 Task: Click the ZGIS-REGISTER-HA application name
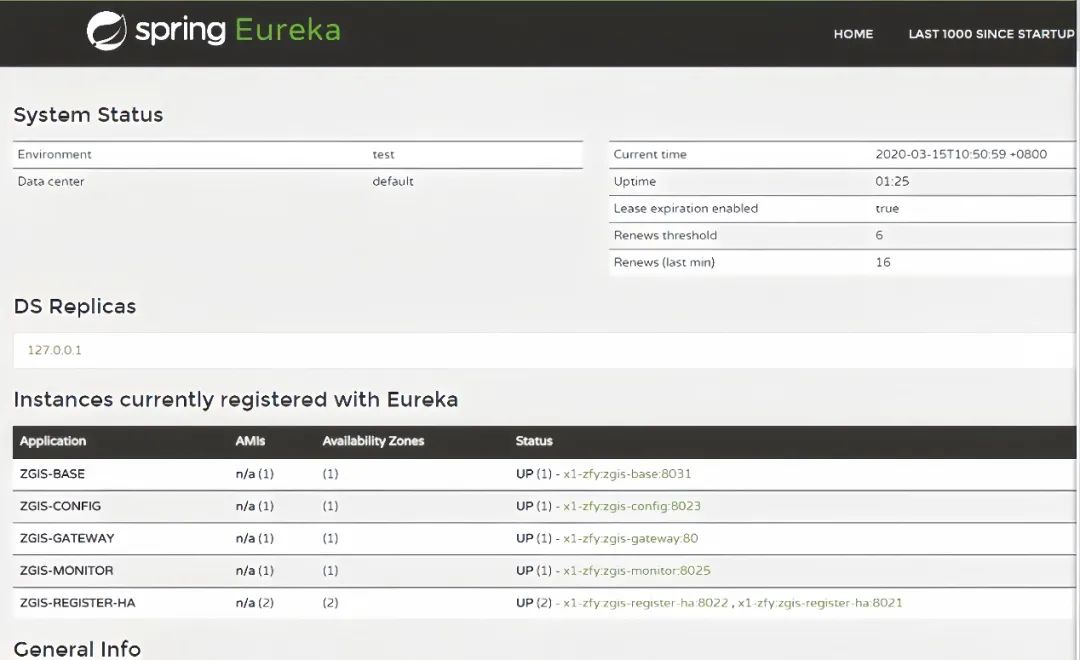click(x=77, y=603)
